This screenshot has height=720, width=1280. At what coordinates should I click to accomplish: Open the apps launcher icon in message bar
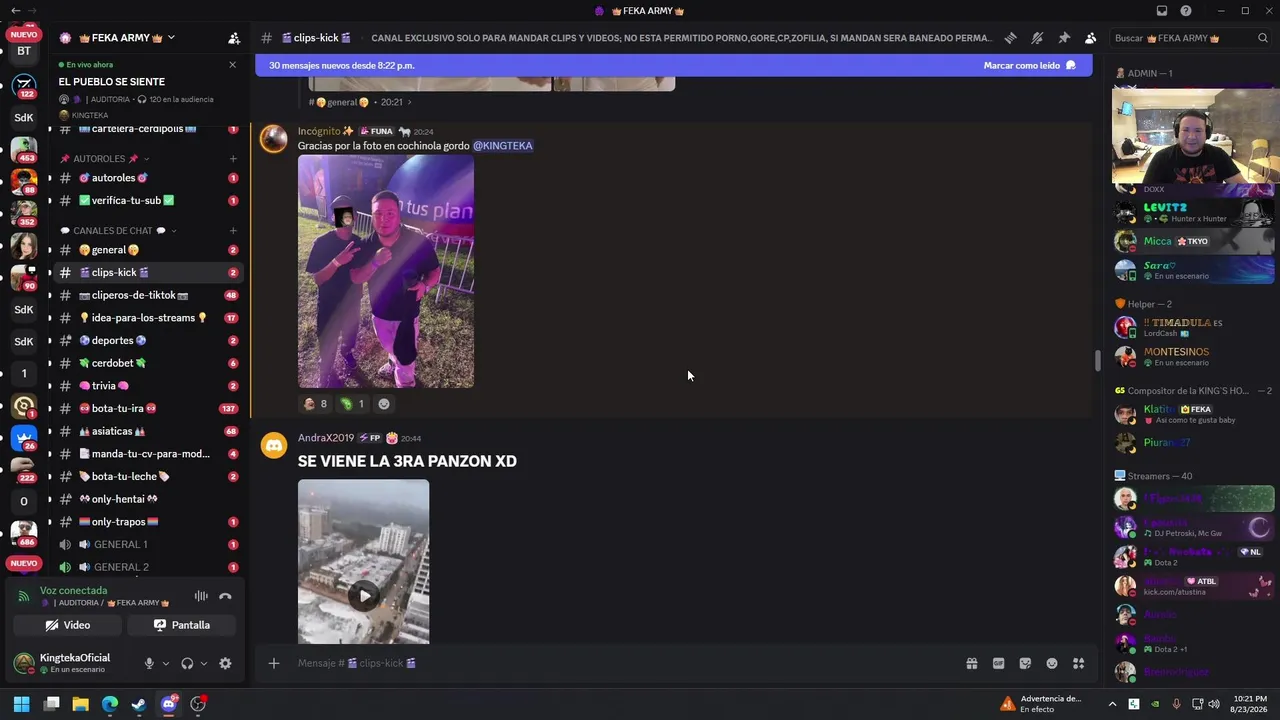pyautogui.click(x=1078, y=663)
